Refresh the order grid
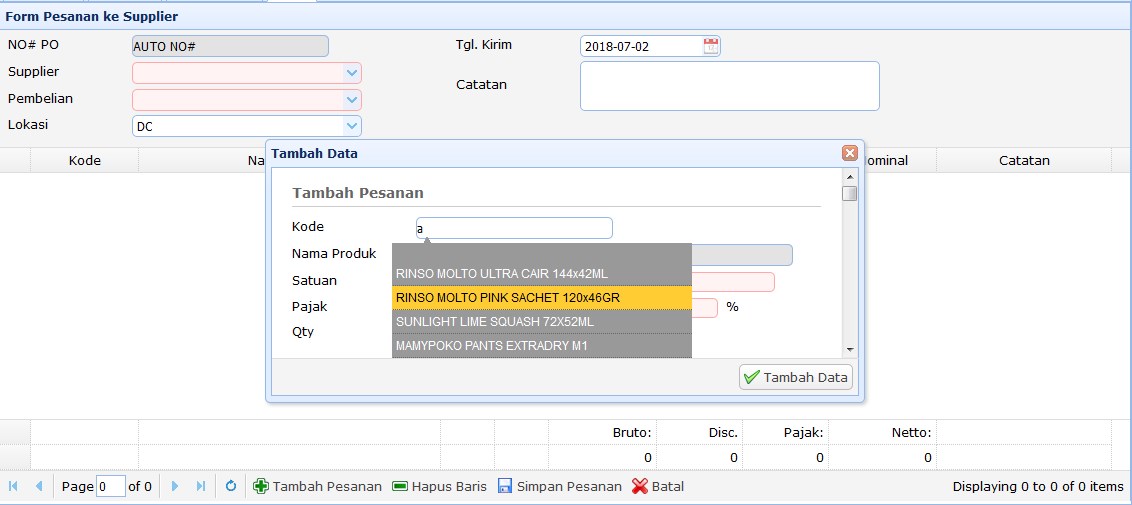 point(231,486)
